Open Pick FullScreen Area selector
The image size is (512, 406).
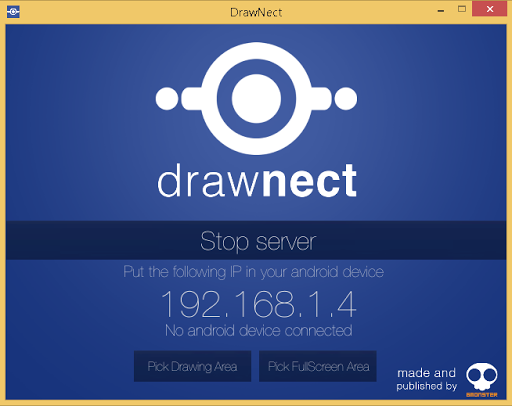click(x=318, y=366)
